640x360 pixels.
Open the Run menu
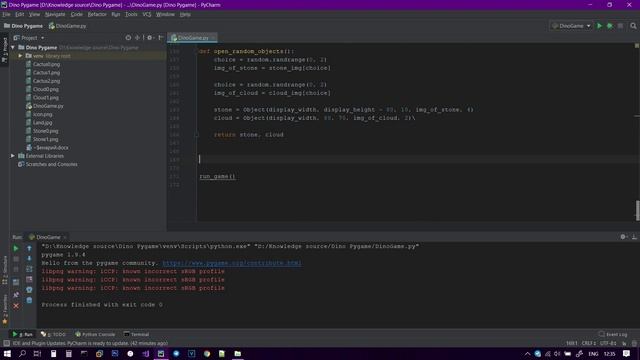(x=116, y=14)
